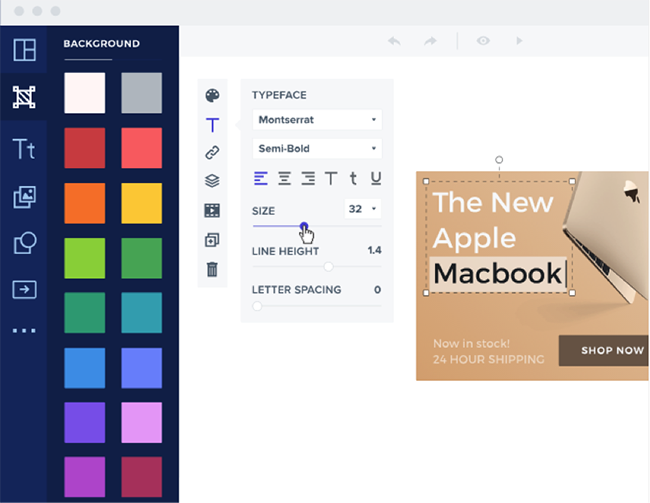650x503 pixels.
Task: Open the shapes tool in sidebar
Action: point(25,243)
